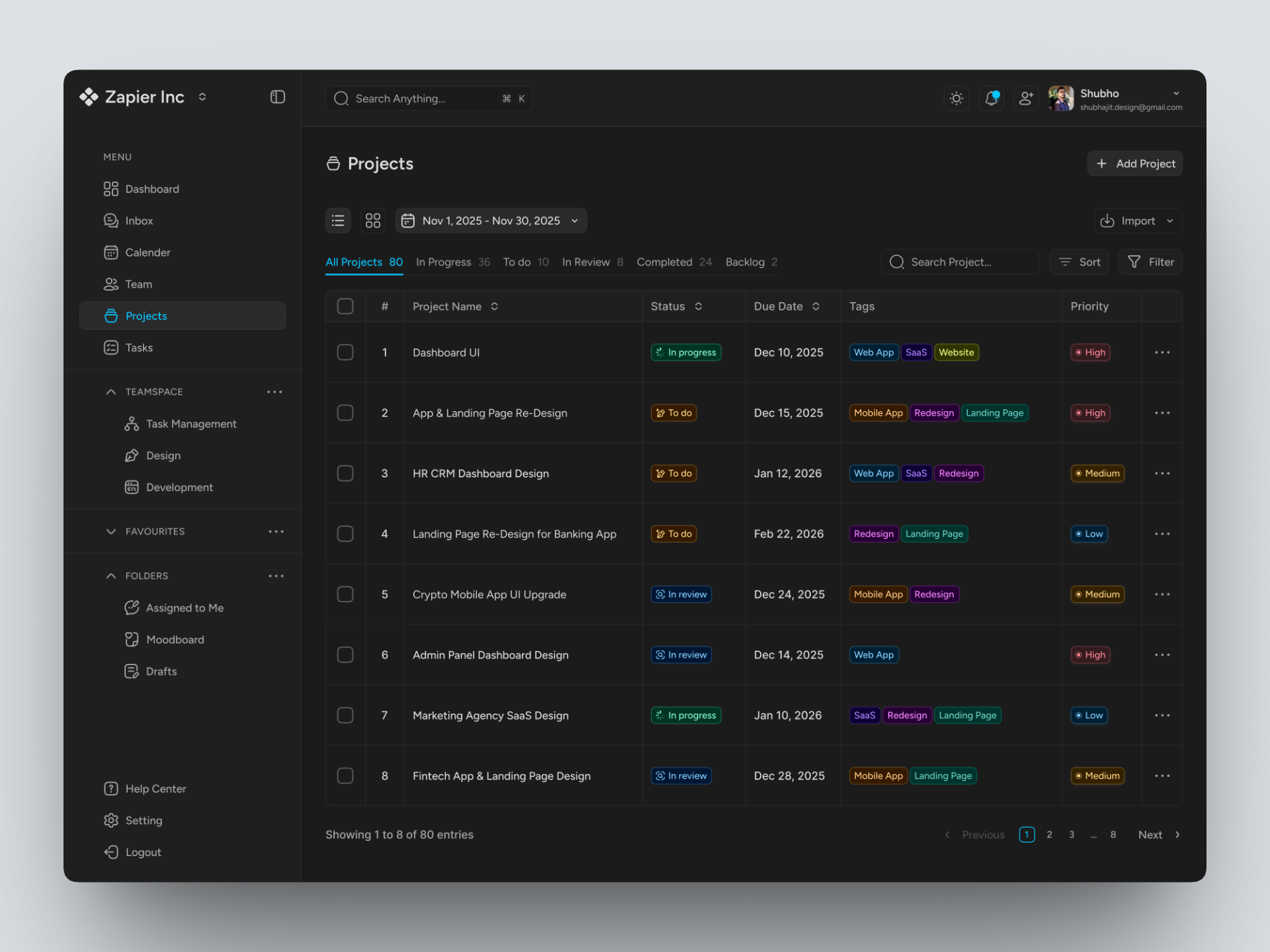1270x952 pixels.
Task: Check the Crypto Mobile App UI Upgrade row
Action: pyautogui.click(x=345, y=594)
